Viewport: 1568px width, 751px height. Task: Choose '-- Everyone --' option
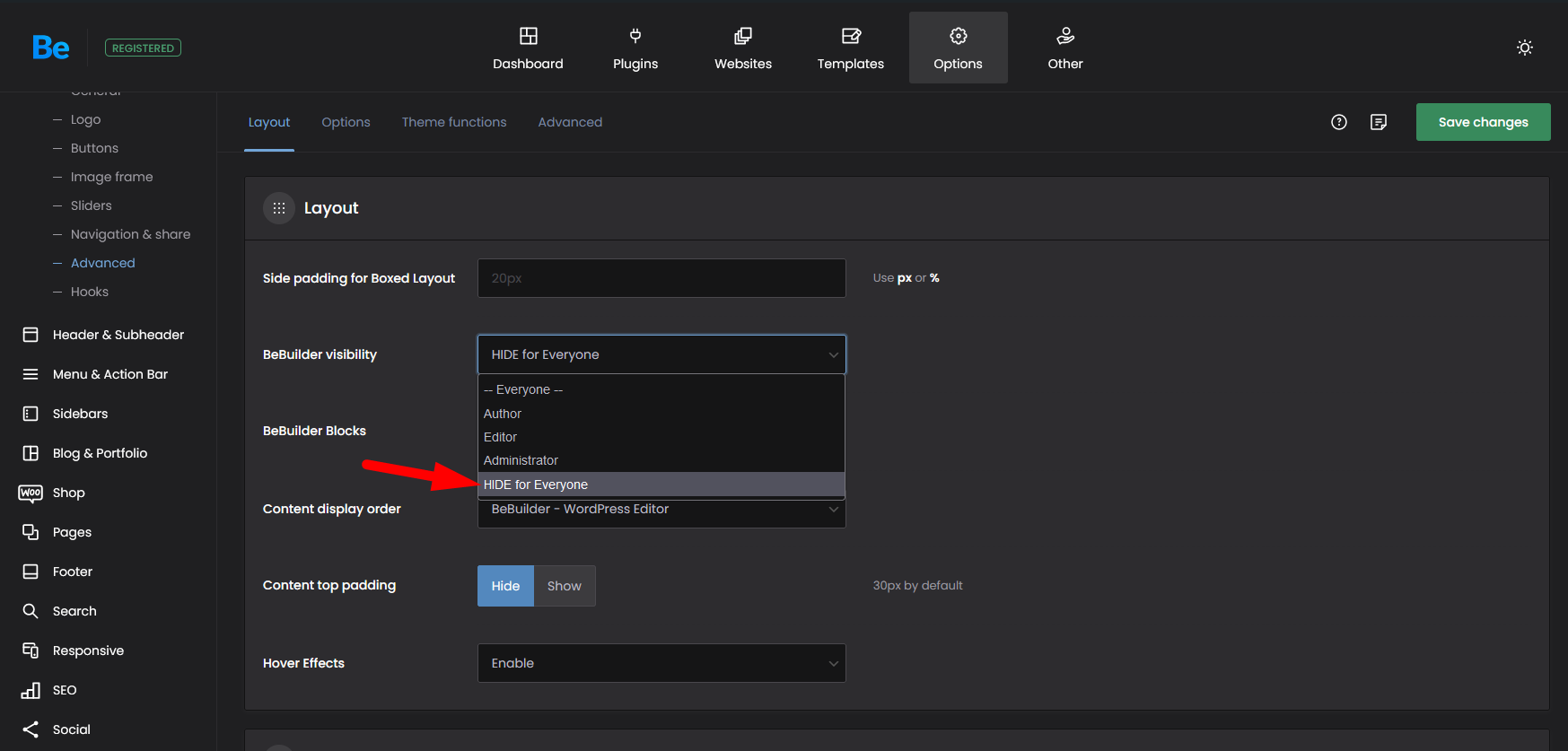pos(661,389)
